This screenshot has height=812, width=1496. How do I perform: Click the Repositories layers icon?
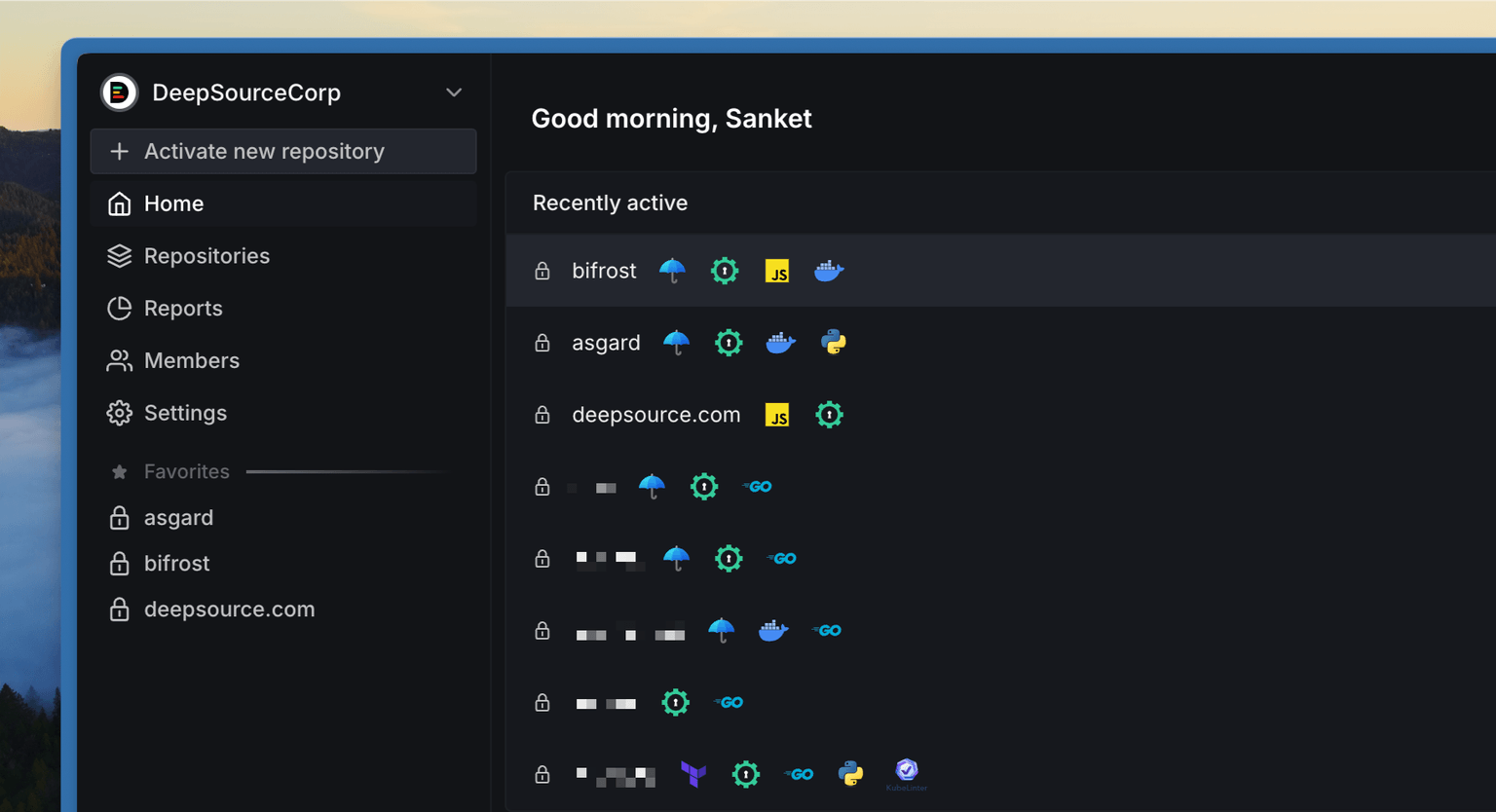pos(120,256)
